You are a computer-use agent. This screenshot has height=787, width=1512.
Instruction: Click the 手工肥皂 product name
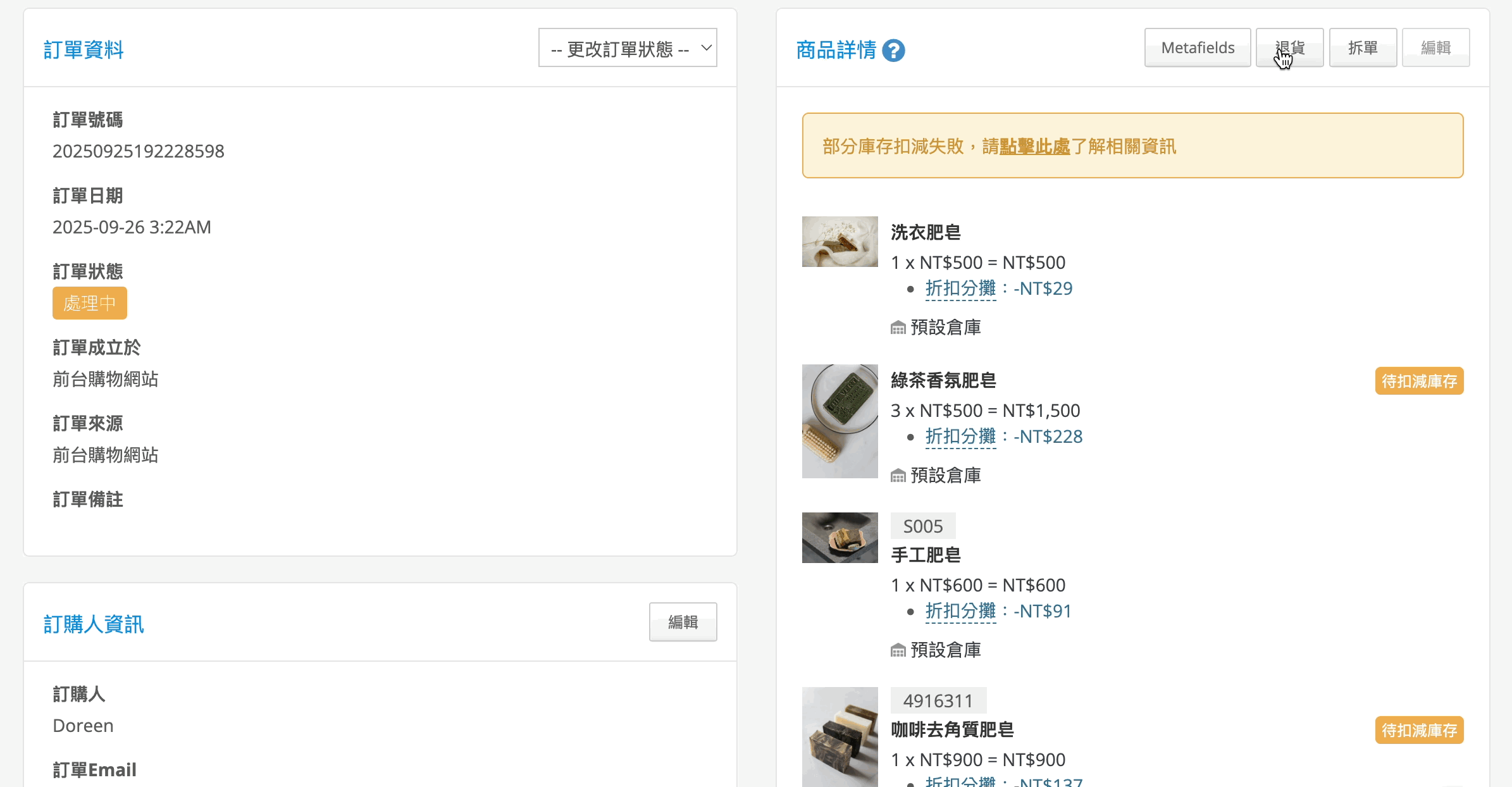[x=926, y=555]
